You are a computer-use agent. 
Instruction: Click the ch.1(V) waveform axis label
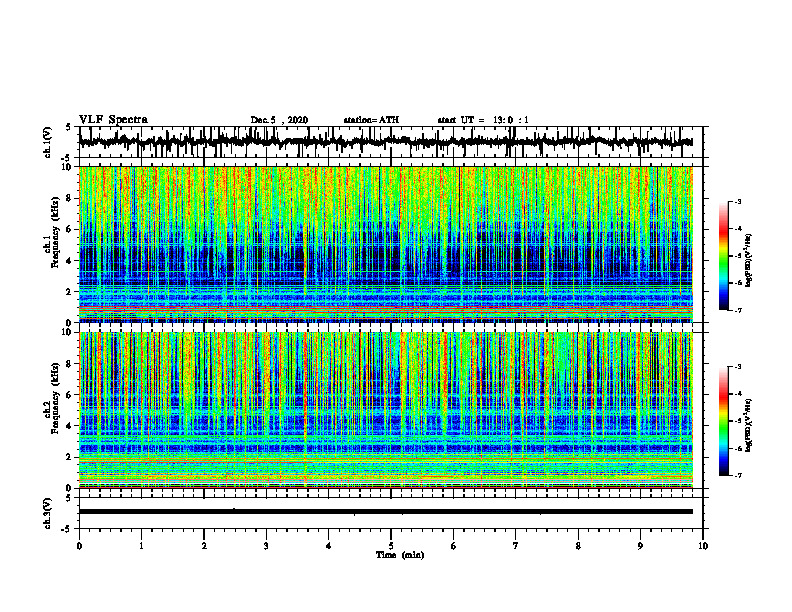(48, 142)
